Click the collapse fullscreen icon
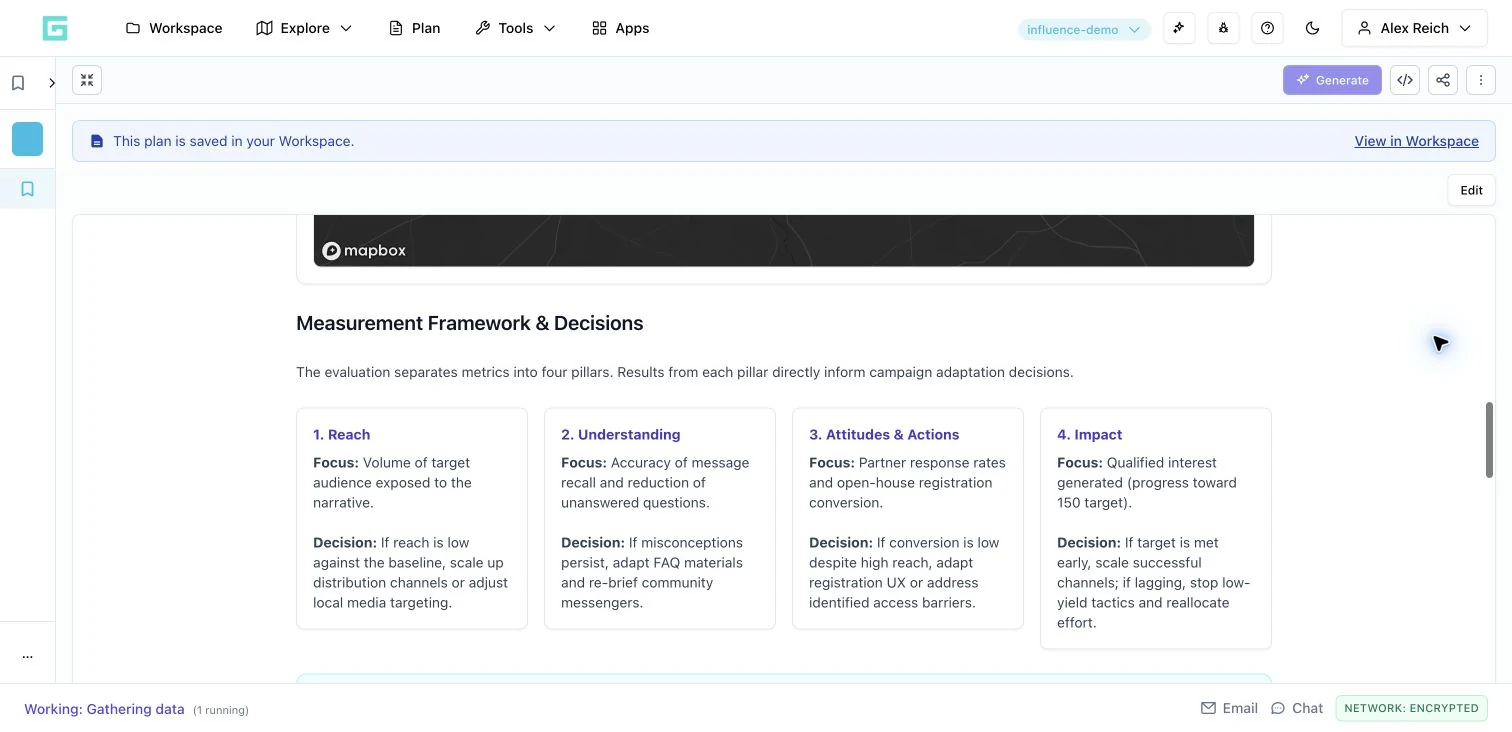 (x=87, y=80)
